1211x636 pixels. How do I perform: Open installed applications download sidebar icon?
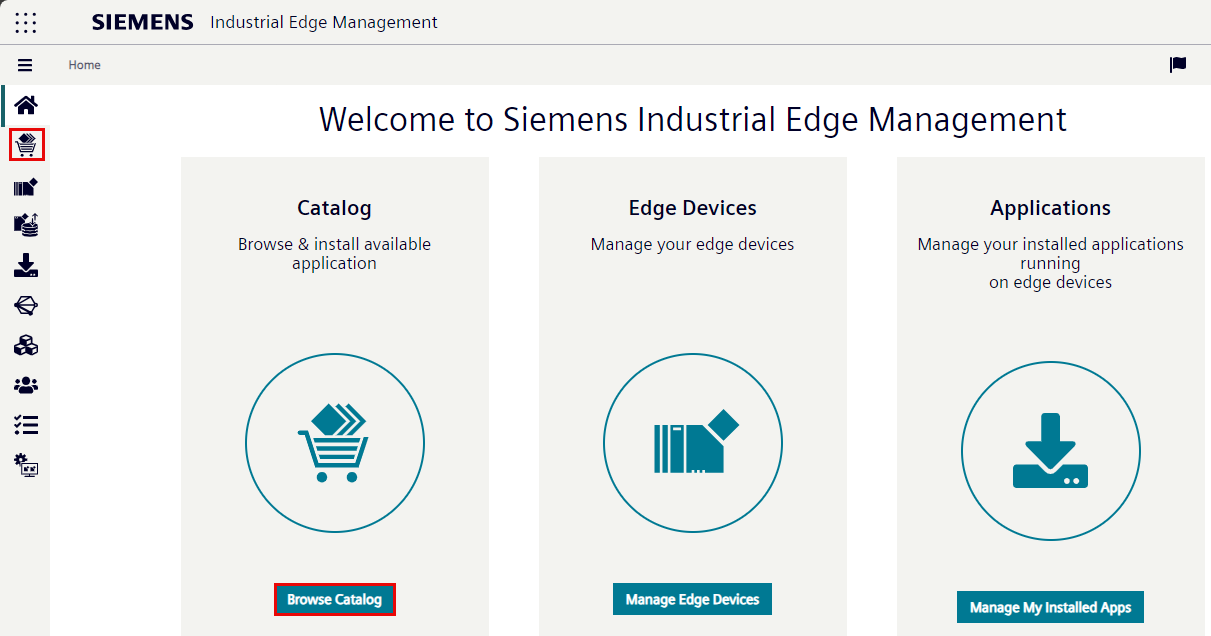click(26, 265)
